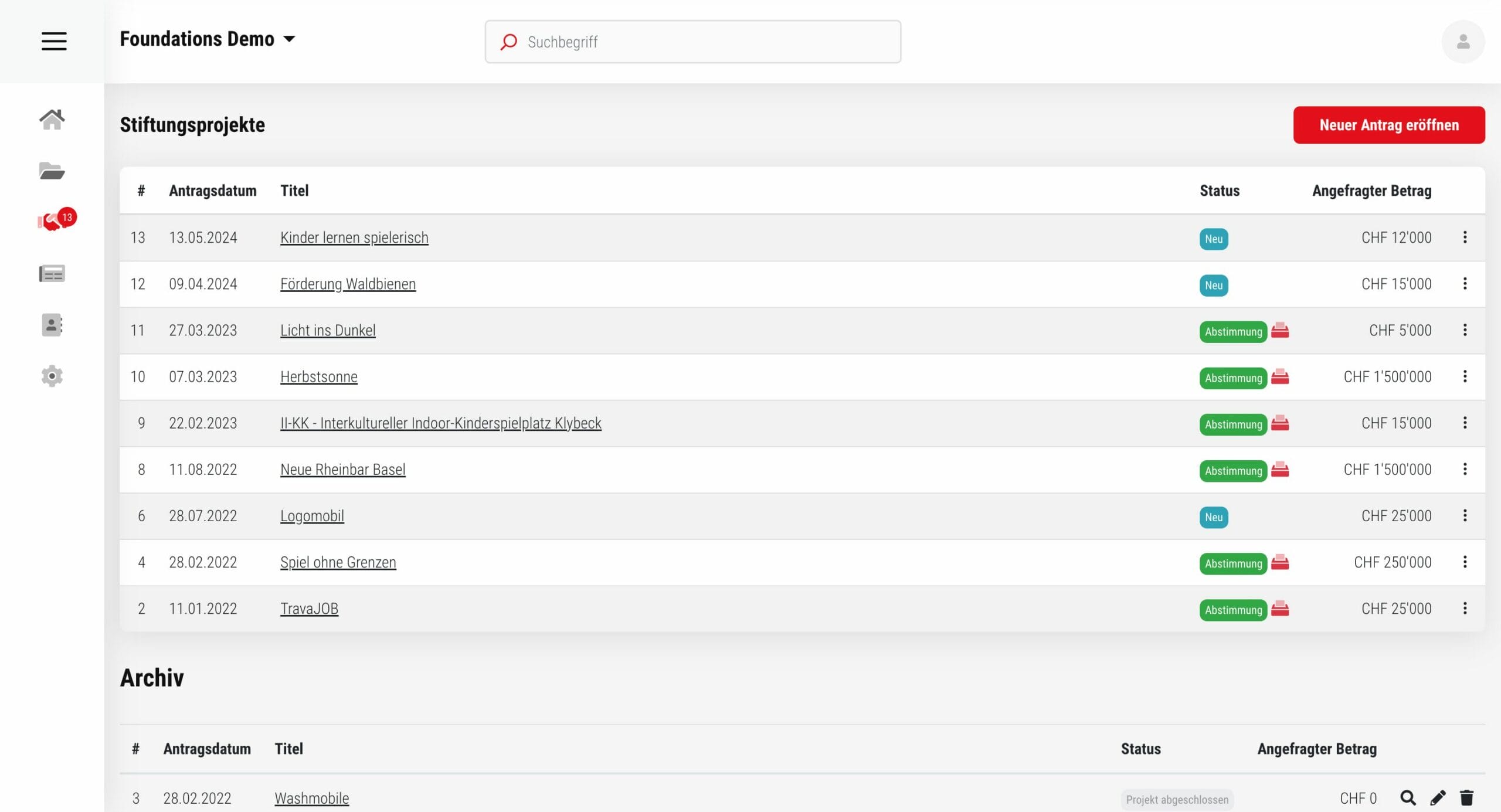Open three-dot menu for TravaJOB row

[x=1464, y=609]
